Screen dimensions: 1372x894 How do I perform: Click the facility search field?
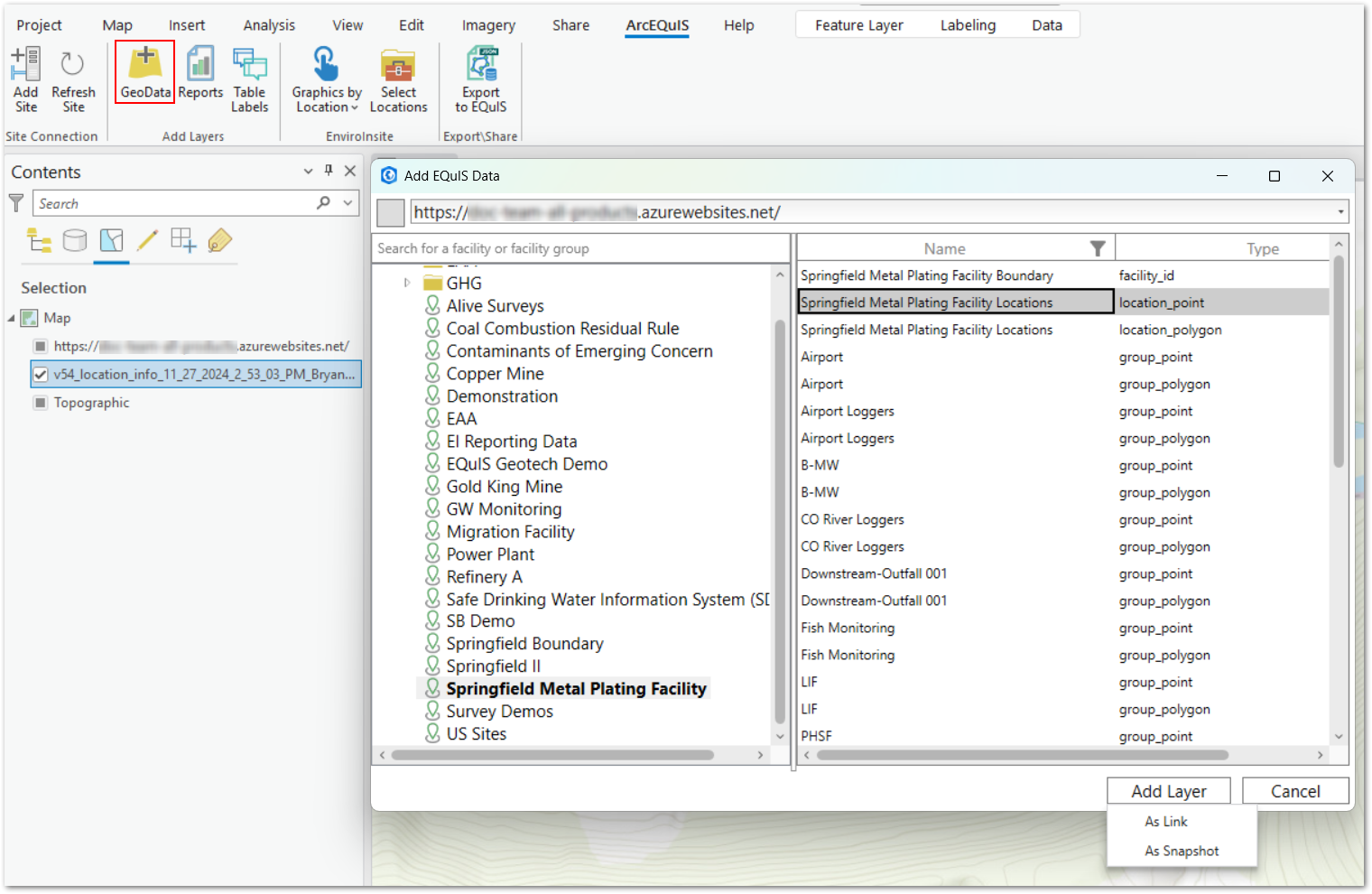581,248
